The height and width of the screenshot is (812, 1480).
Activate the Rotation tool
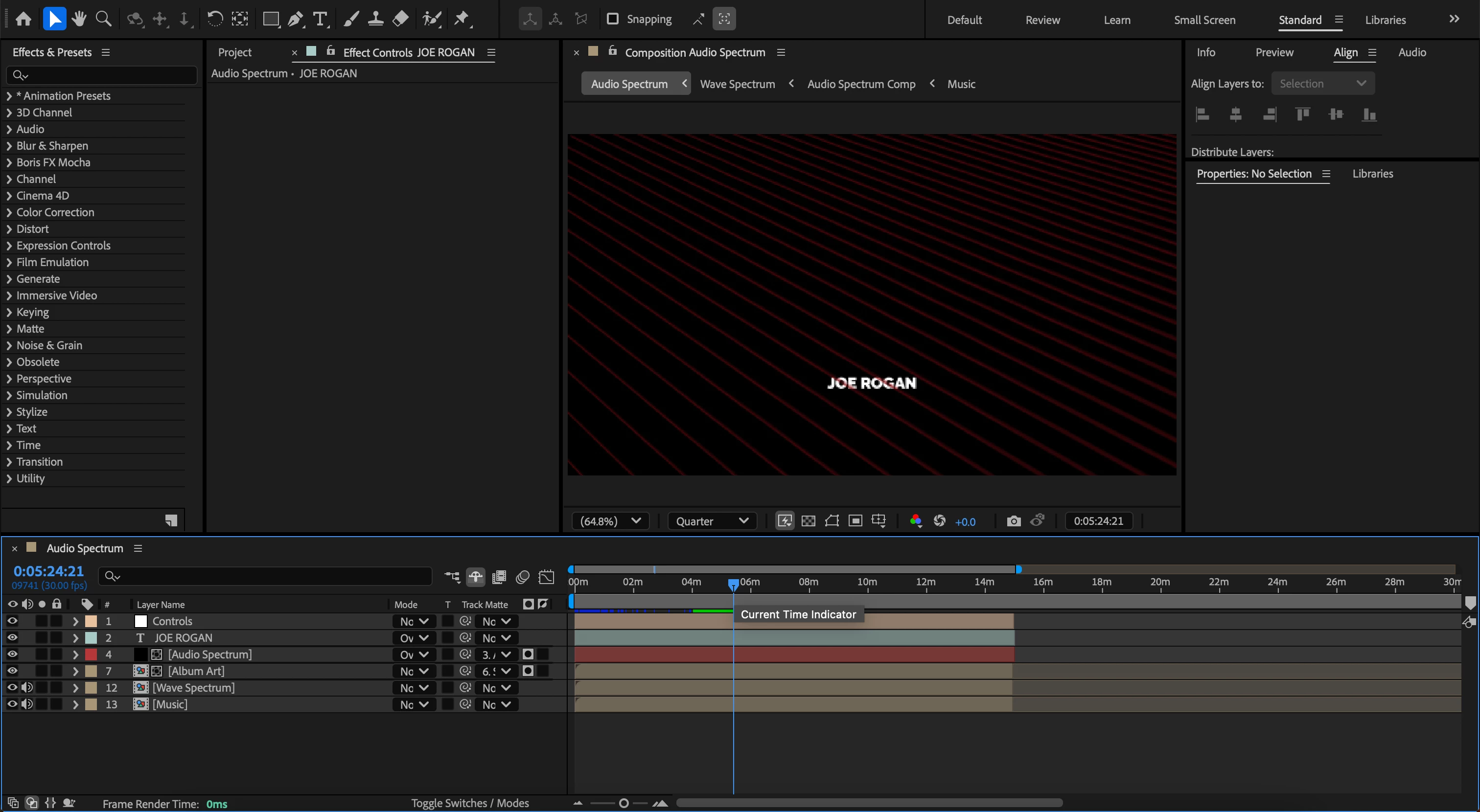tap(215, 19)
